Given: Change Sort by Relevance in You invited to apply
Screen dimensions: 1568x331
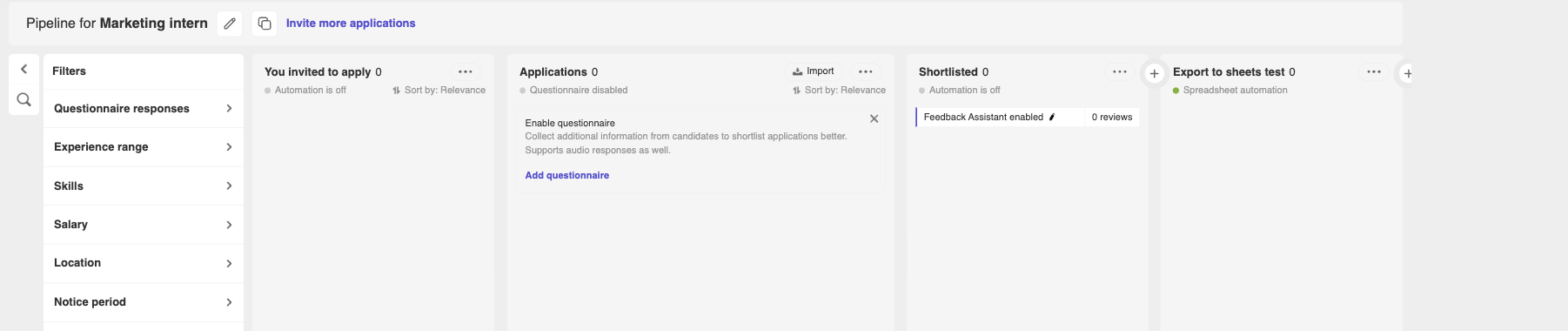Looking at the screenshot, I should tap(439, 91).
